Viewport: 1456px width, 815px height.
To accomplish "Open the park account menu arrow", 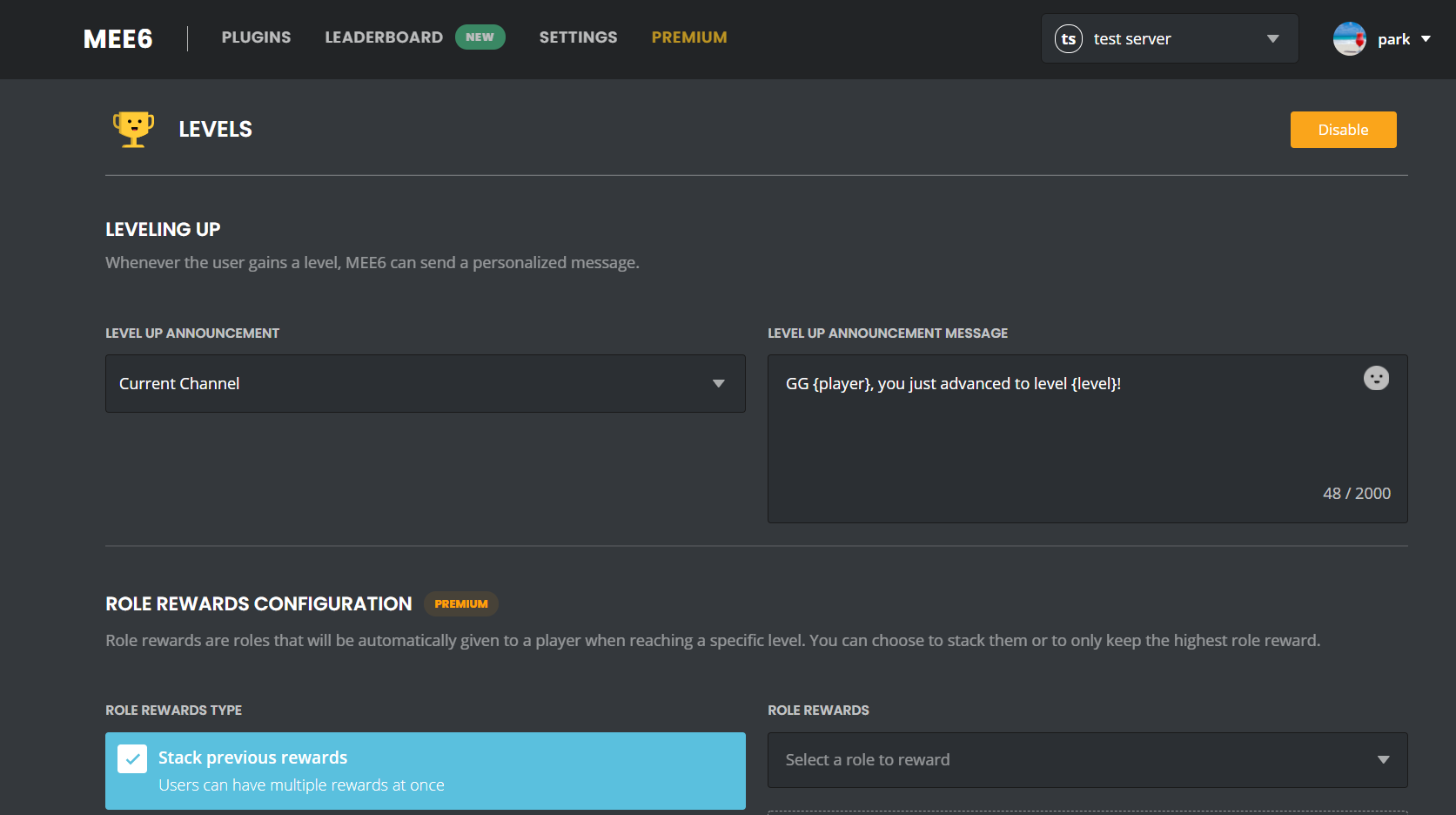I will (1426, 39).
